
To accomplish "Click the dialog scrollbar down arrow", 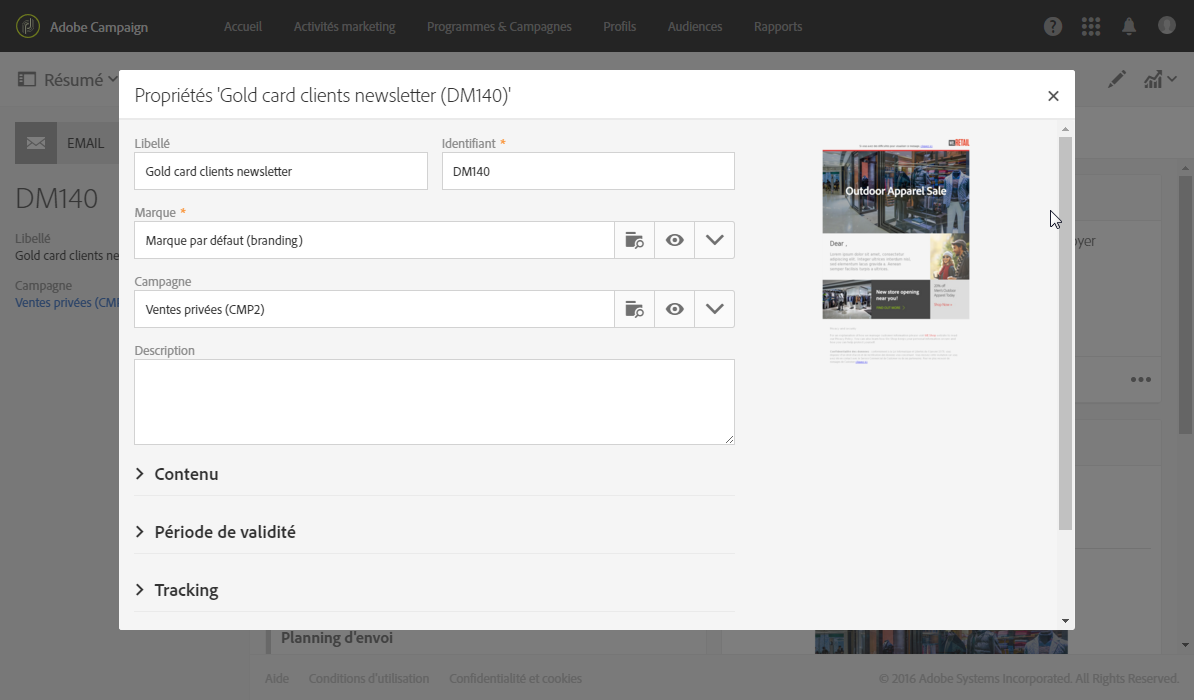I will point(1065,621).
